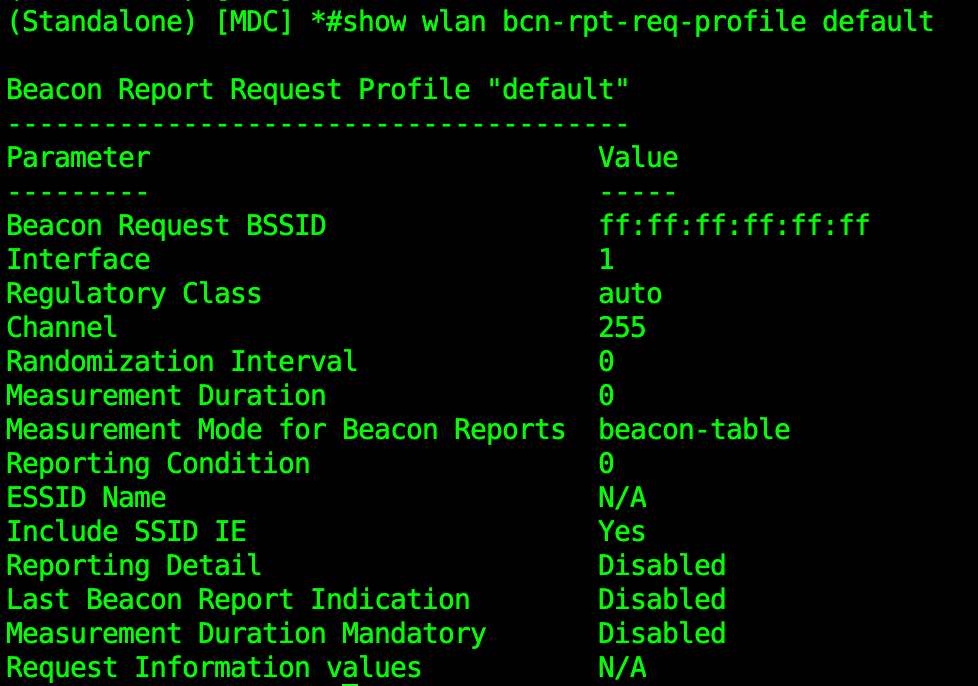Click the Reporting Condition label
Screen dimensions: 978x686
click(158, 464)
